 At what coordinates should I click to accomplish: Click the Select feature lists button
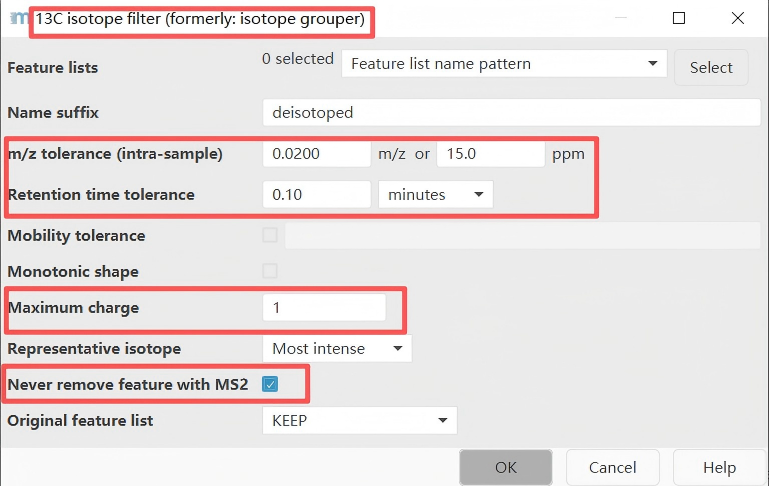click(x=711, y=67)
